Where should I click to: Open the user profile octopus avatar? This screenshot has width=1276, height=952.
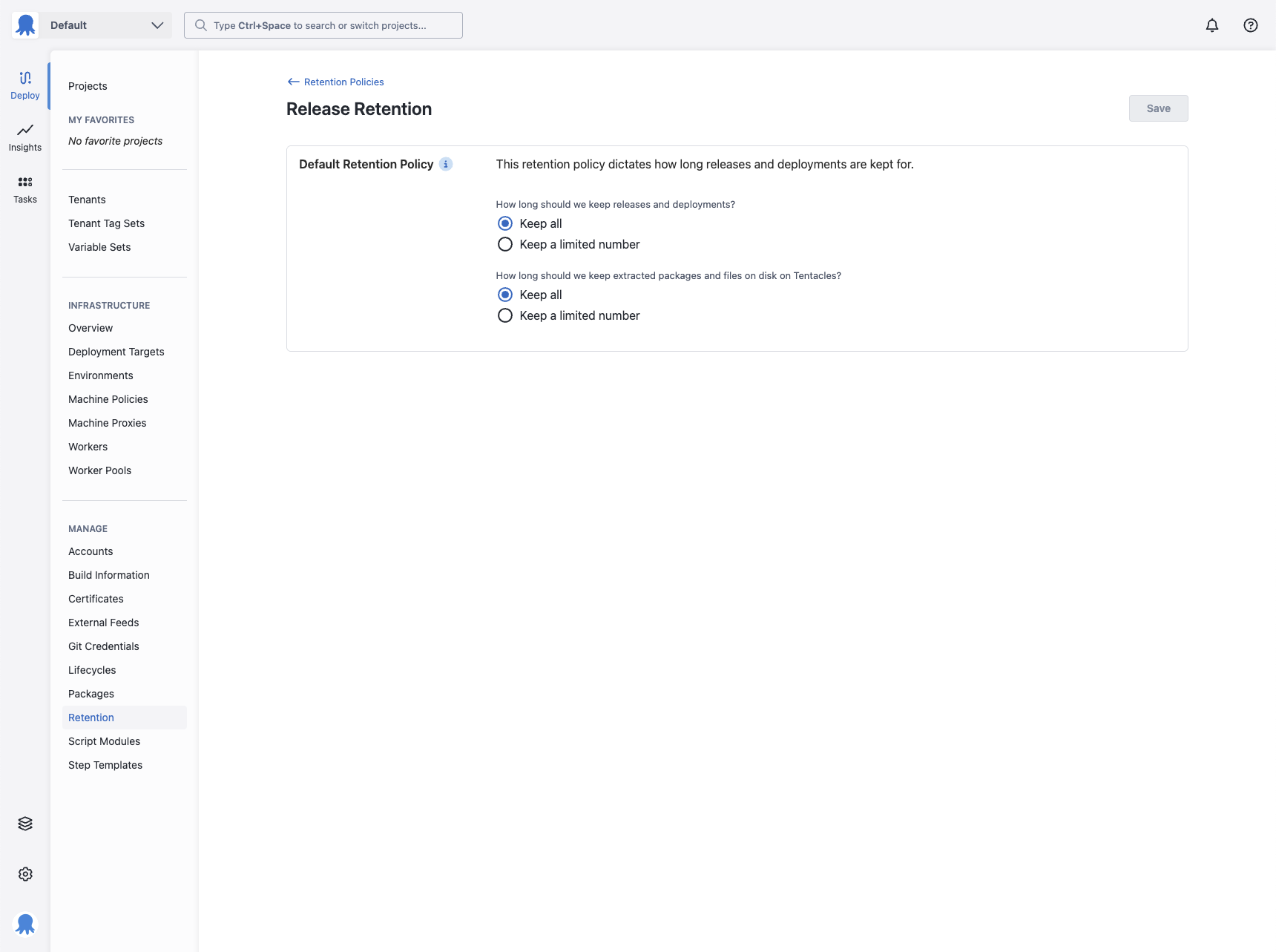point(25,923)
